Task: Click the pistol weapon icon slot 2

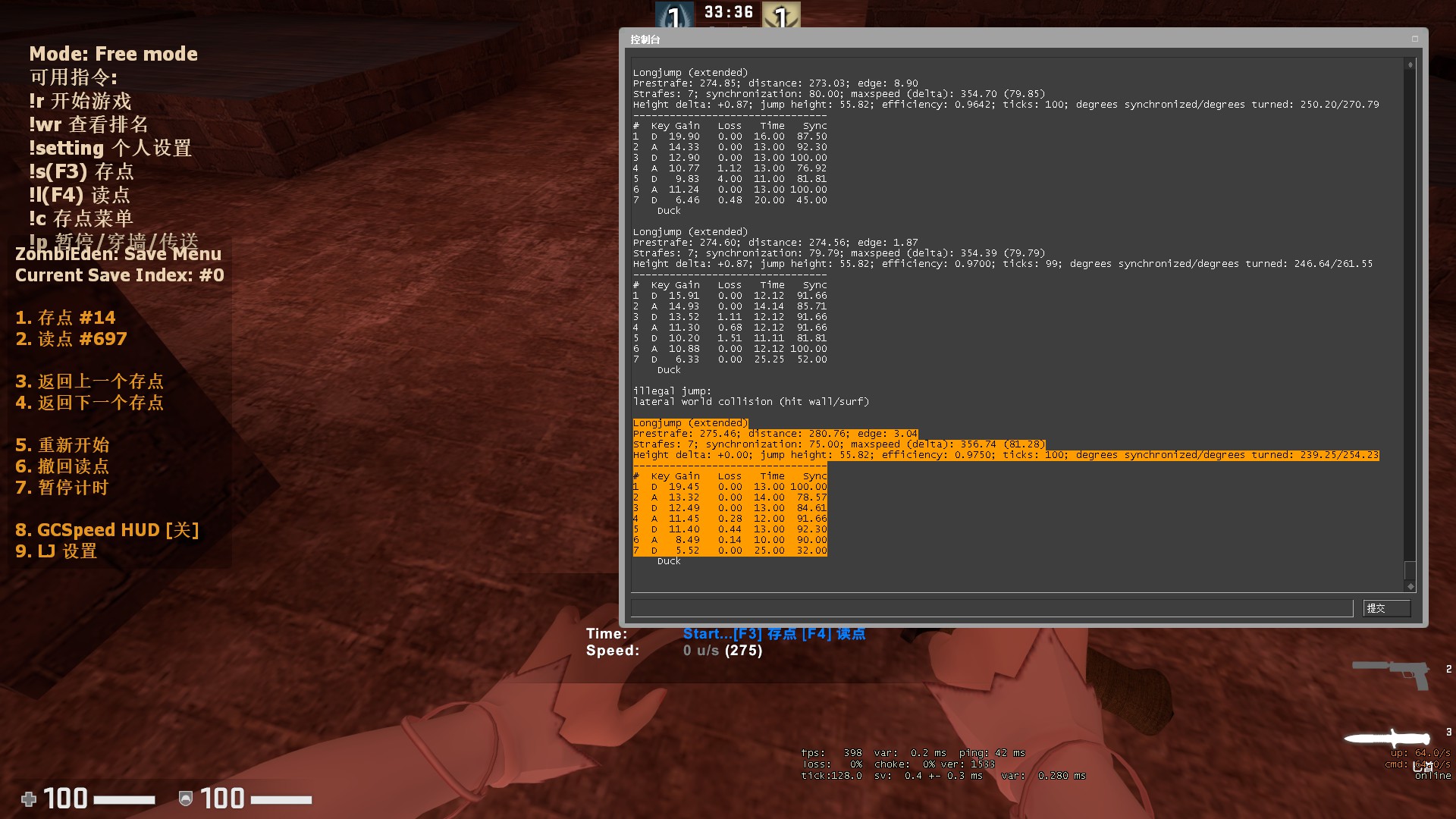Action: [x=1391, y=673]
